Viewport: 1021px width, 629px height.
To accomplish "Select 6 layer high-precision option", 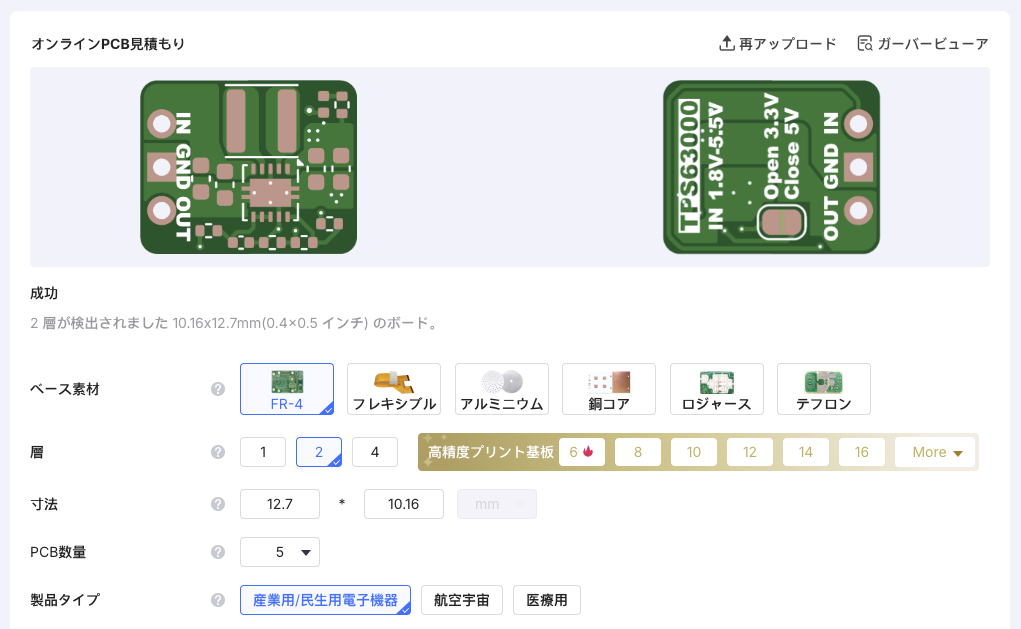I will 581,452.
